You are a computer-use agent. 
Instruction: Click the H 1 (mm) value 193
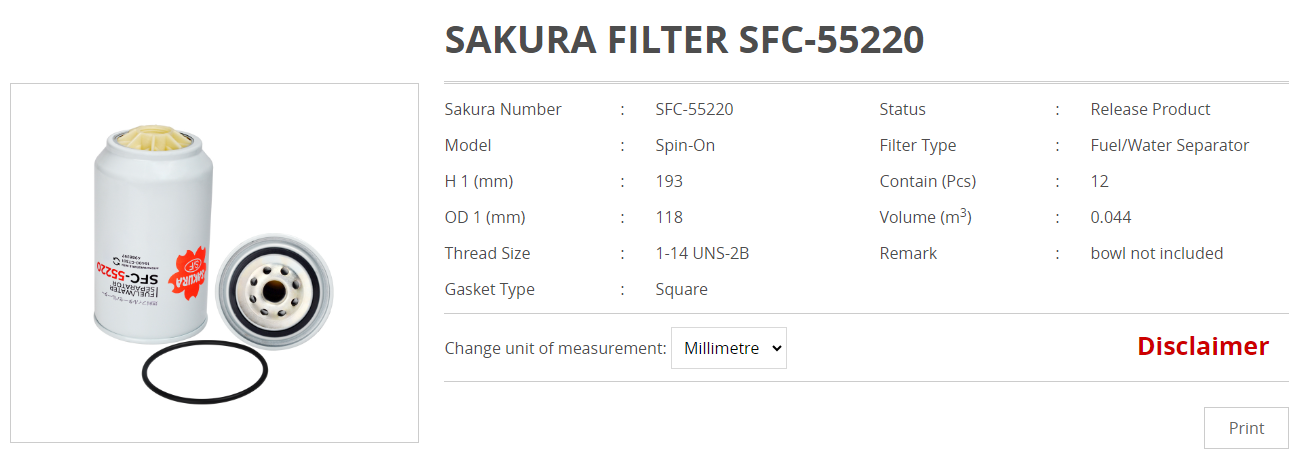pos(669,181)
